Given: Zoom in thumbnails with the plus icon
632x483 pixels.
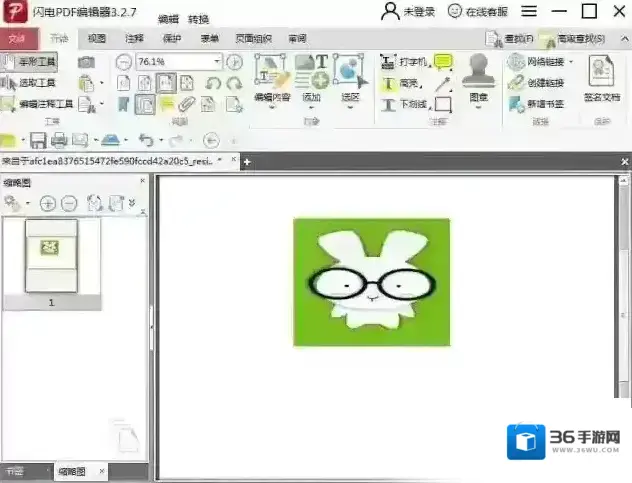Looking at the screenshot, I should click(47, 203).
